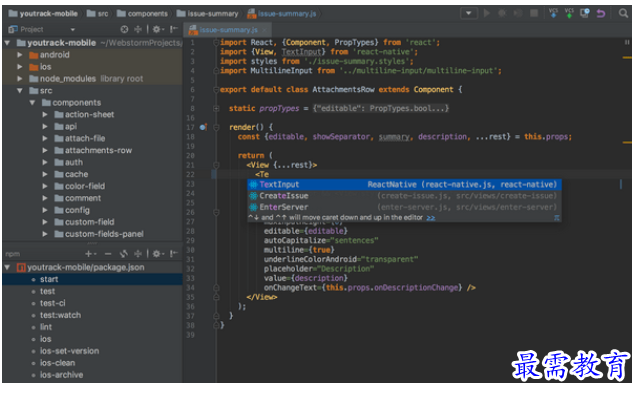Choose EnterServer completion suggestion
The image size is (636, 397).
coord(404,207)
